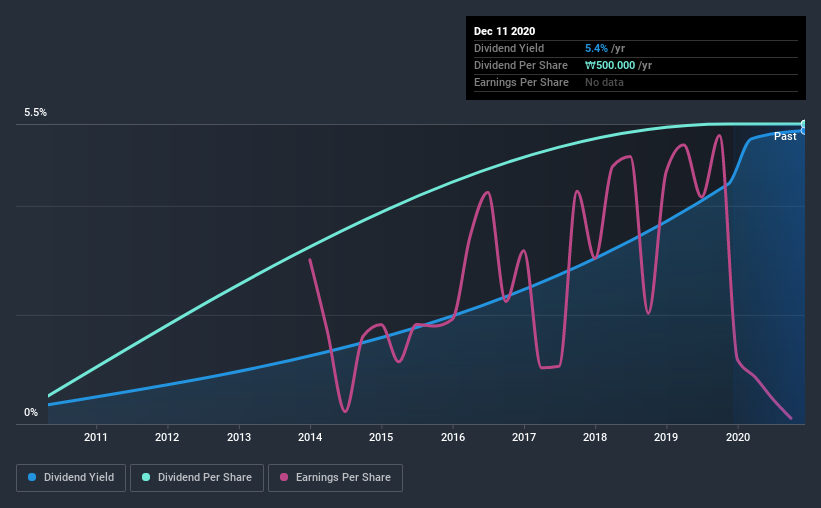The height and width of the screenshot is (508, 821).
Task: Click the ₩500.000 dividend per share value
Action: tap(610, 65)
